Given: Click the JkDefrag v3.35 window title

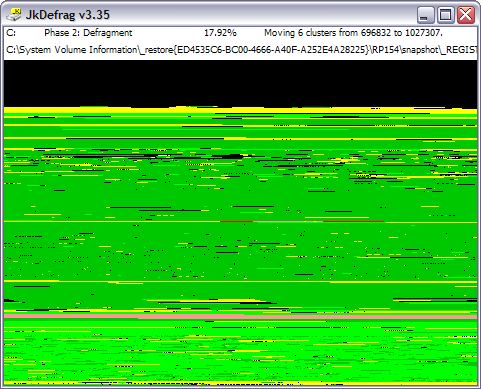Looking at the screenshot, I should (68, 15).
